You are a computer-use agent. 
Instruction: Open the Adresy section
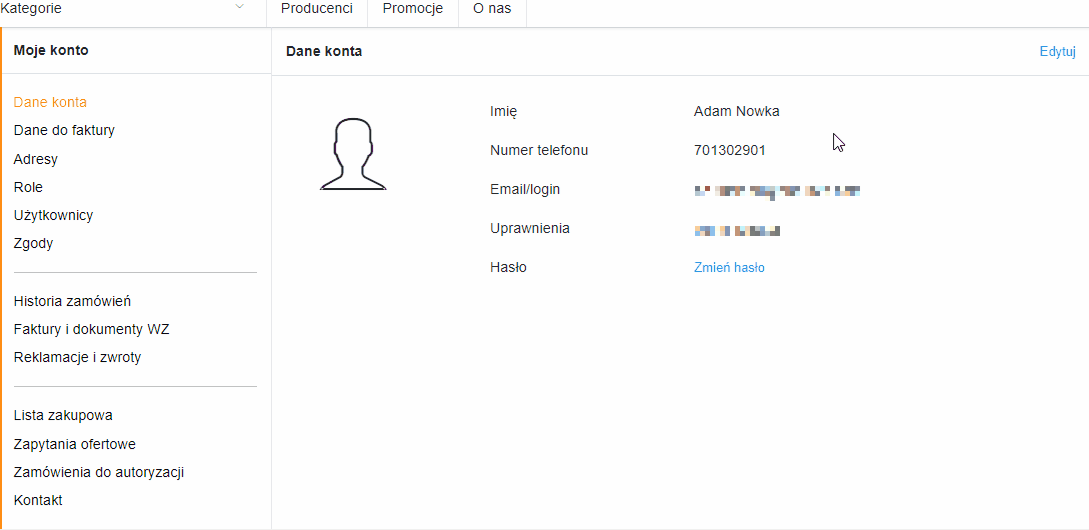point(35,159)
